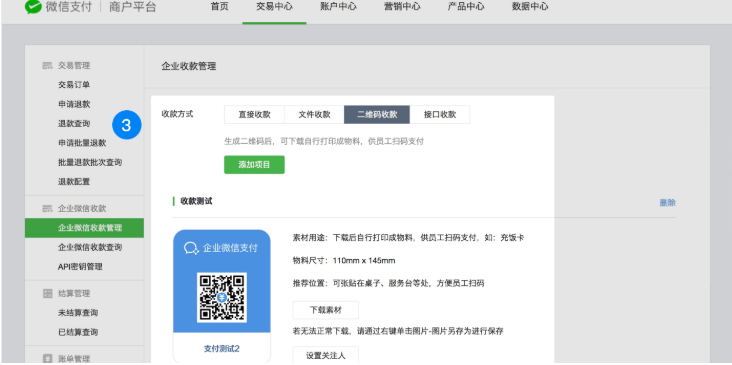Open 营销中心 in top navigation
Screen dimensions: 732x365
[402, 7]
